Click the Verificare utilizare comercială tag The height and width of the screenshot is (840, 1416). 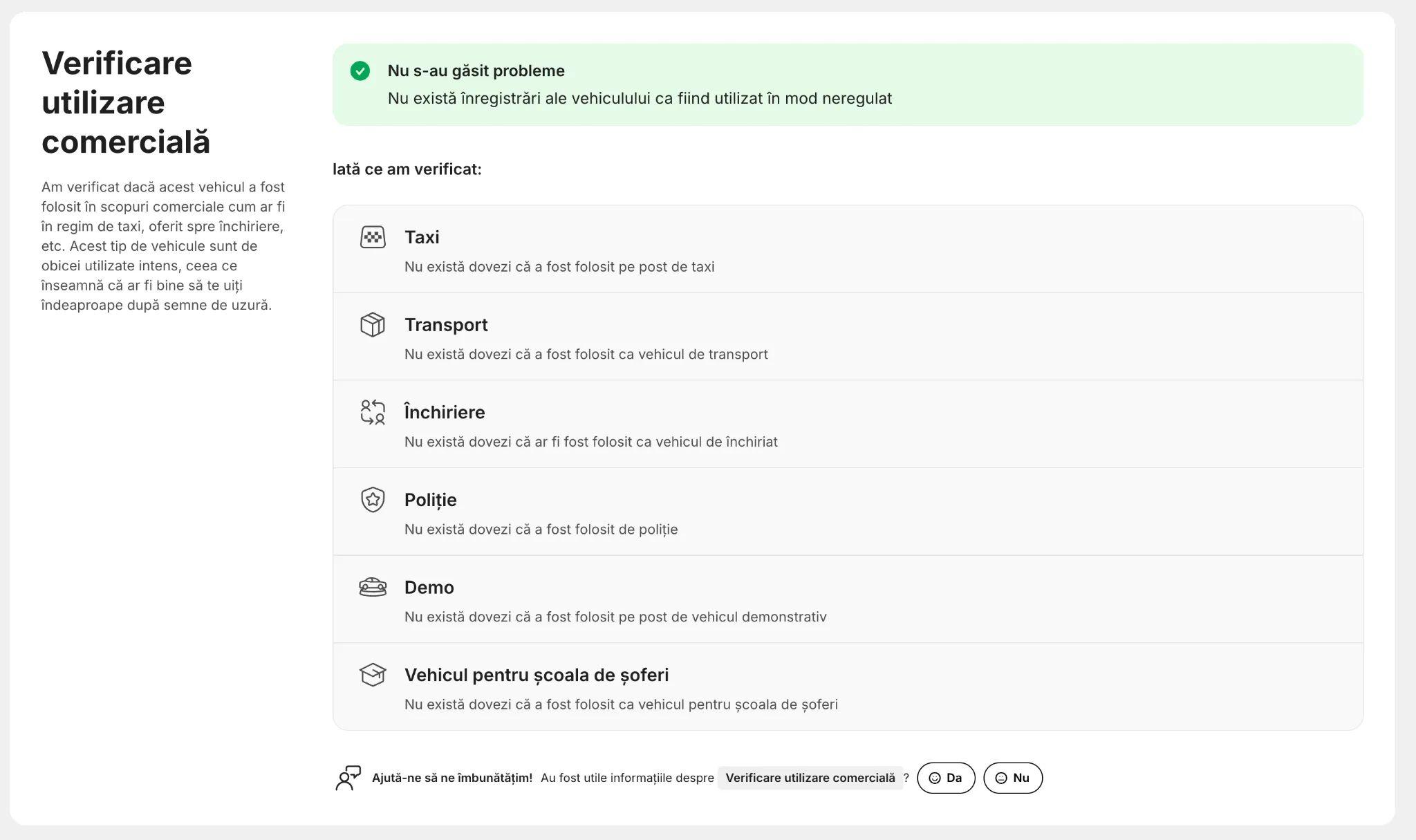(x=810, y=778)
